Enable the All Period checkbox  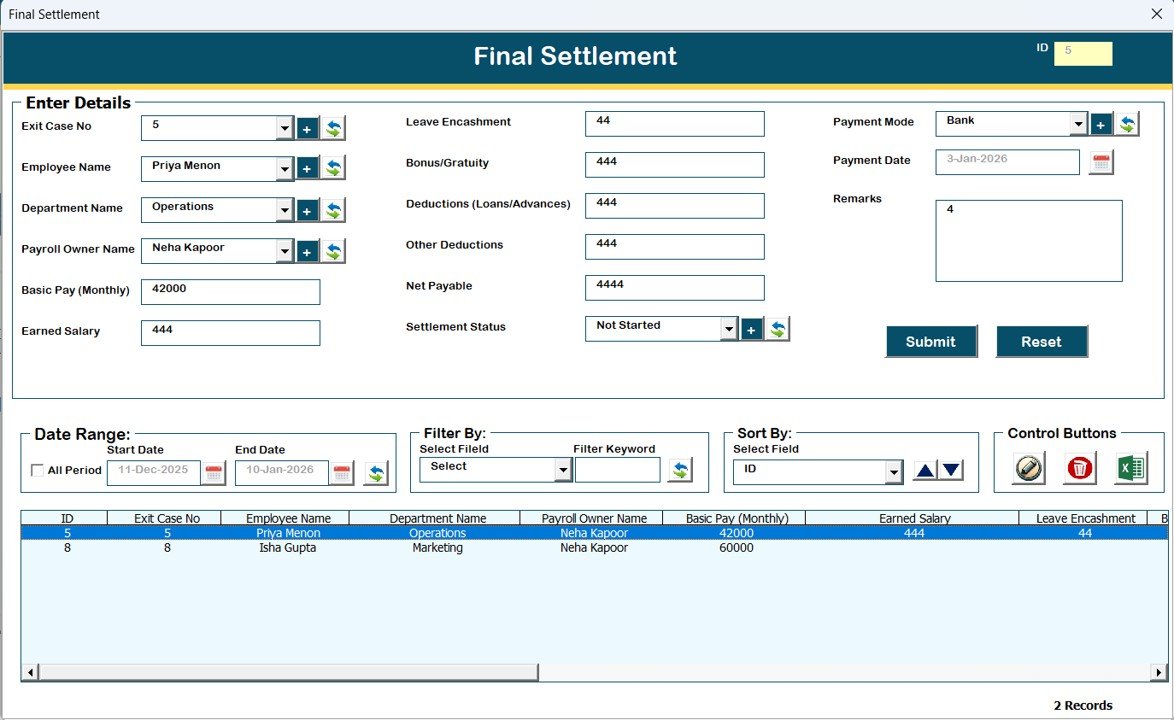37,470
